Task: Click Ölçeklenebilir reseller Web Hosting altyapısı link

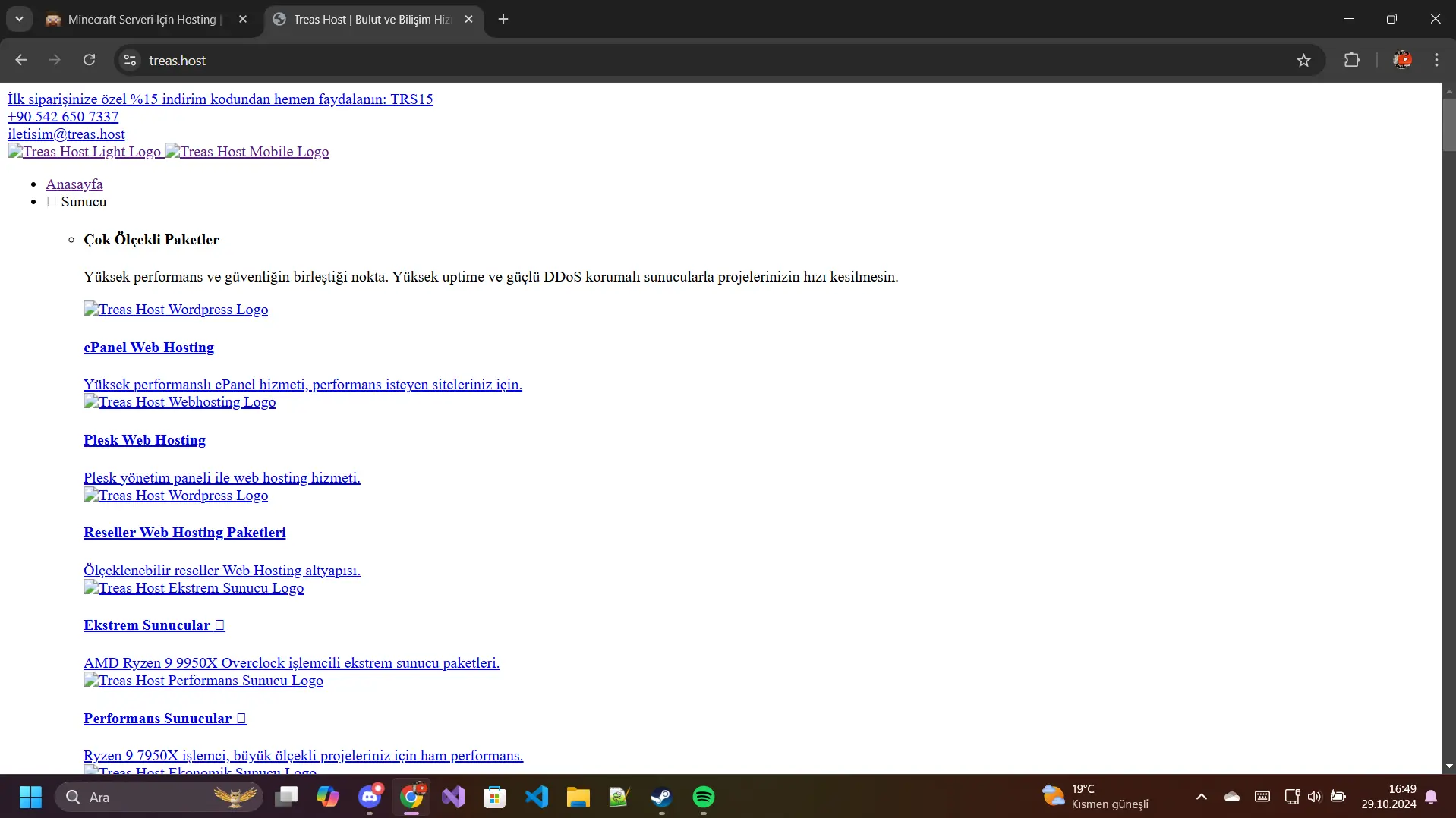Action: click(x=222, y=571)
